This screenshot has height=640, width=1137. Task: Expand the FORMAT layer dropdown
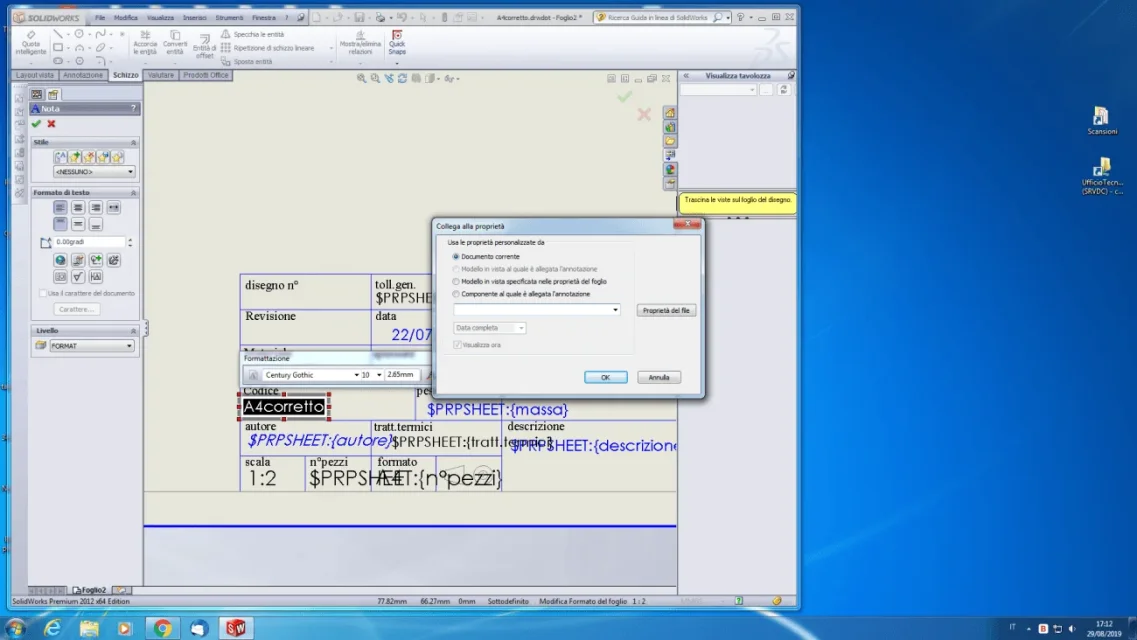91,346
